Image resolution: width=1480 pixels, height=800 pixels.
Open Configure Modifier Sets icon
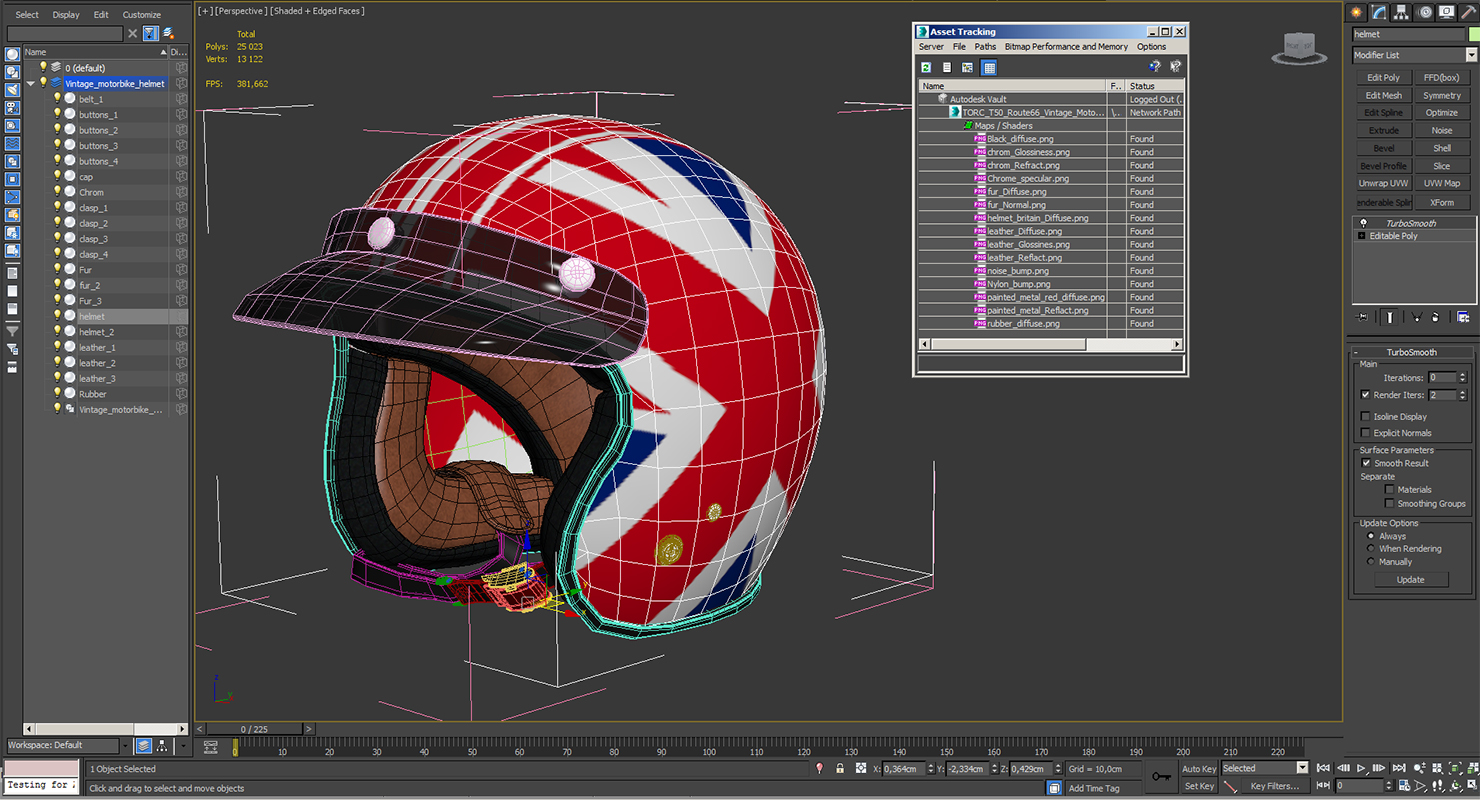(x=1463, y=317)
